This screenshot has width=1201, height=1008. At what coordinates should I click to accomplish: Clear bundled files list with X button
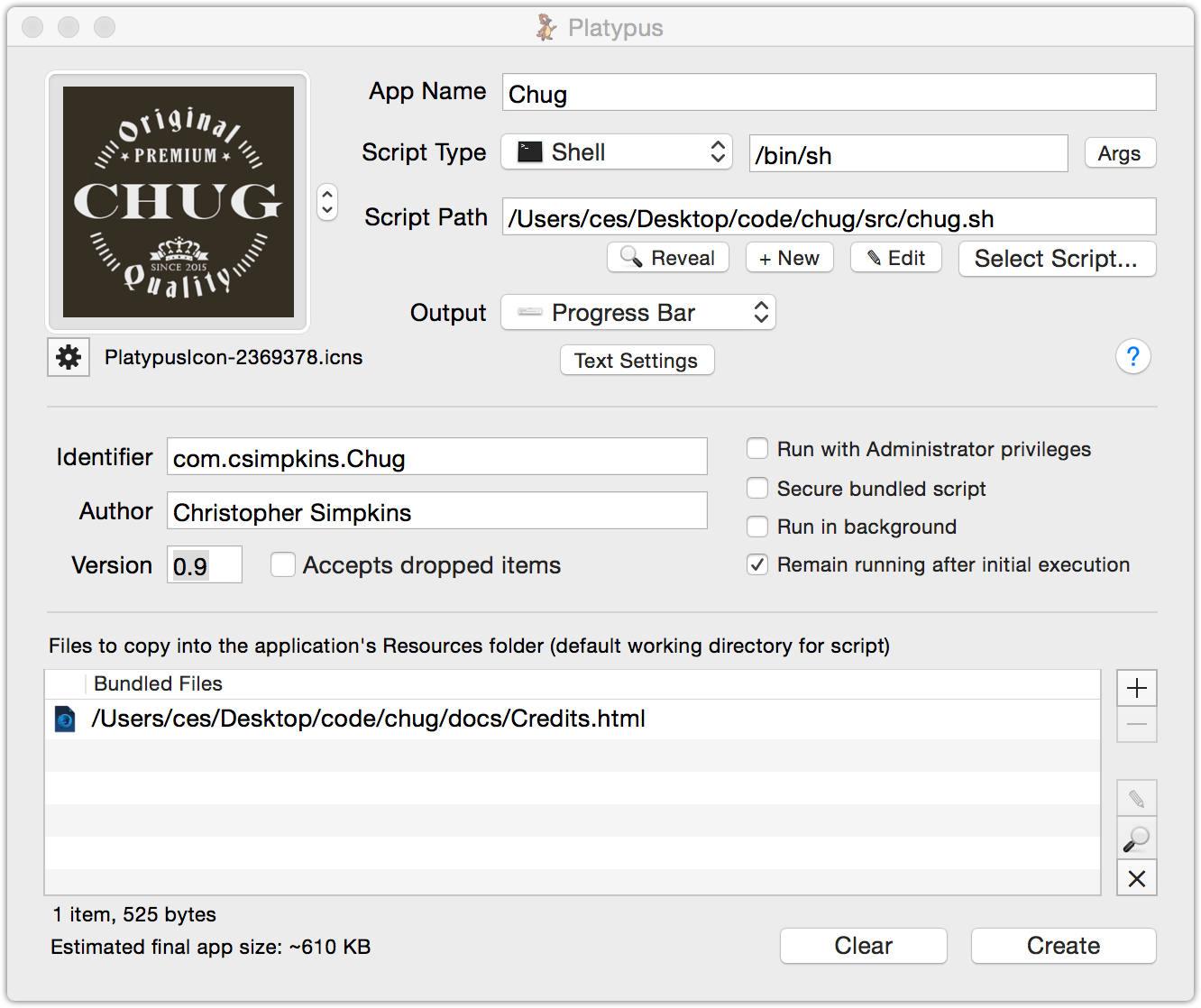1136,878
